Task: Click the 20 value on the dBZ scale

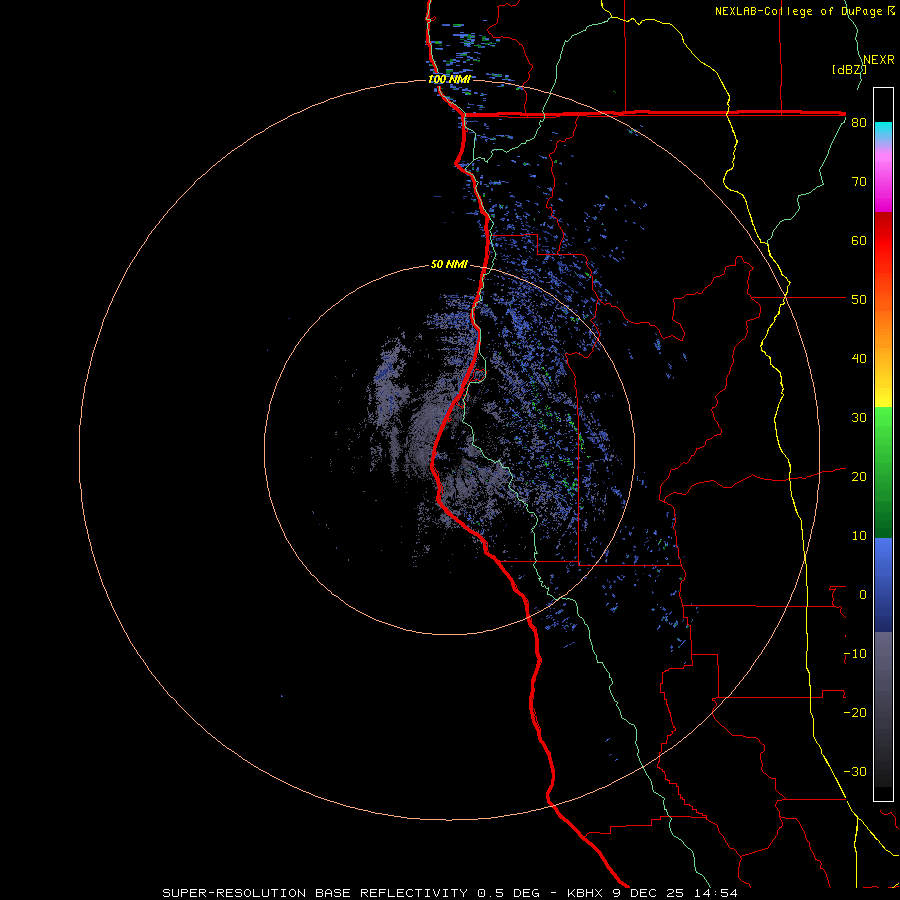Action: 859,477
